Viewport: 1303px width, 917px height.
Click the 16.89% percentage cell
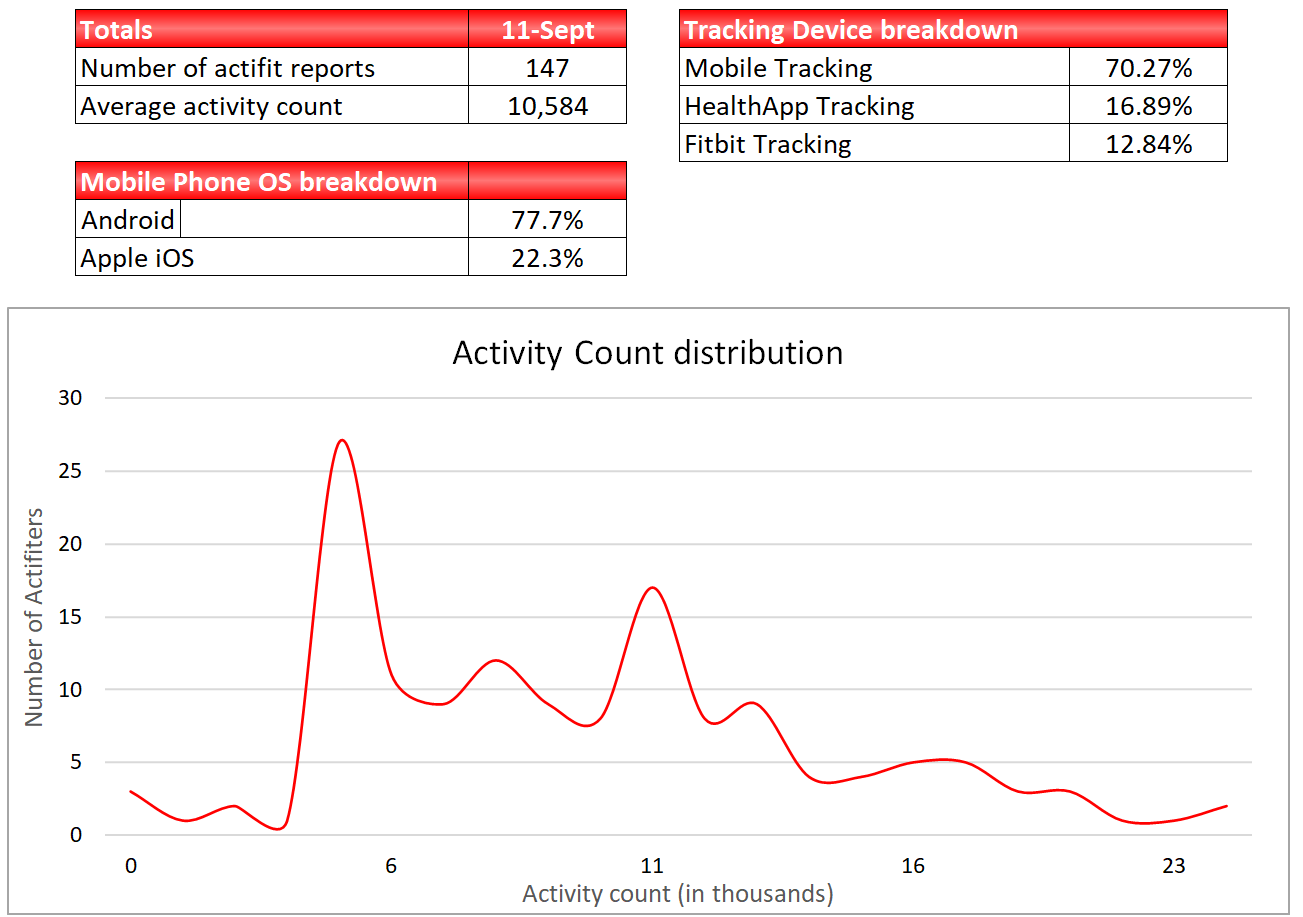(x=1148, y=106)
